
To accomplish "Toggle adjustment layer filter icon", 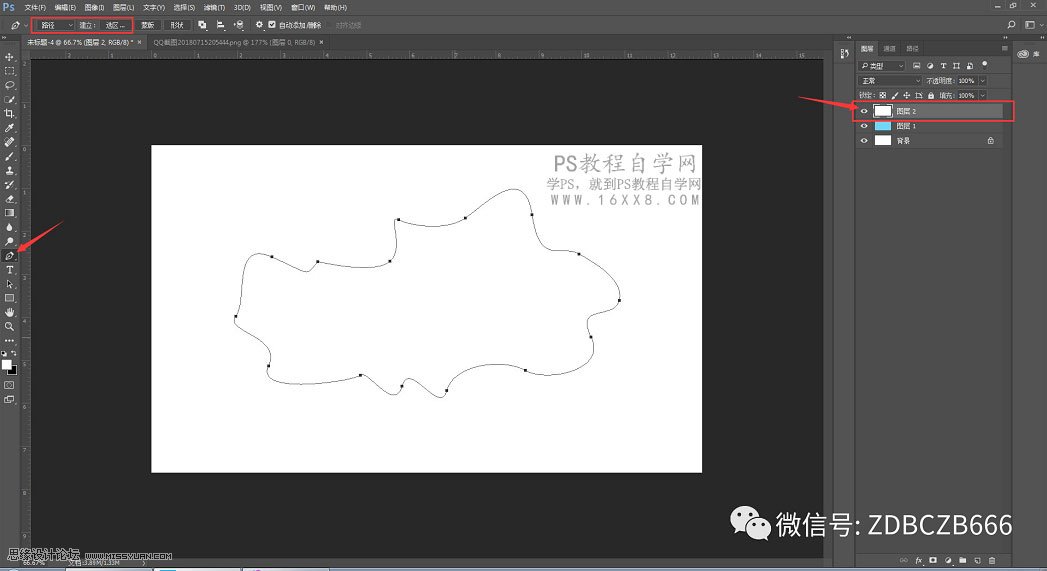I will coord(930,65).
